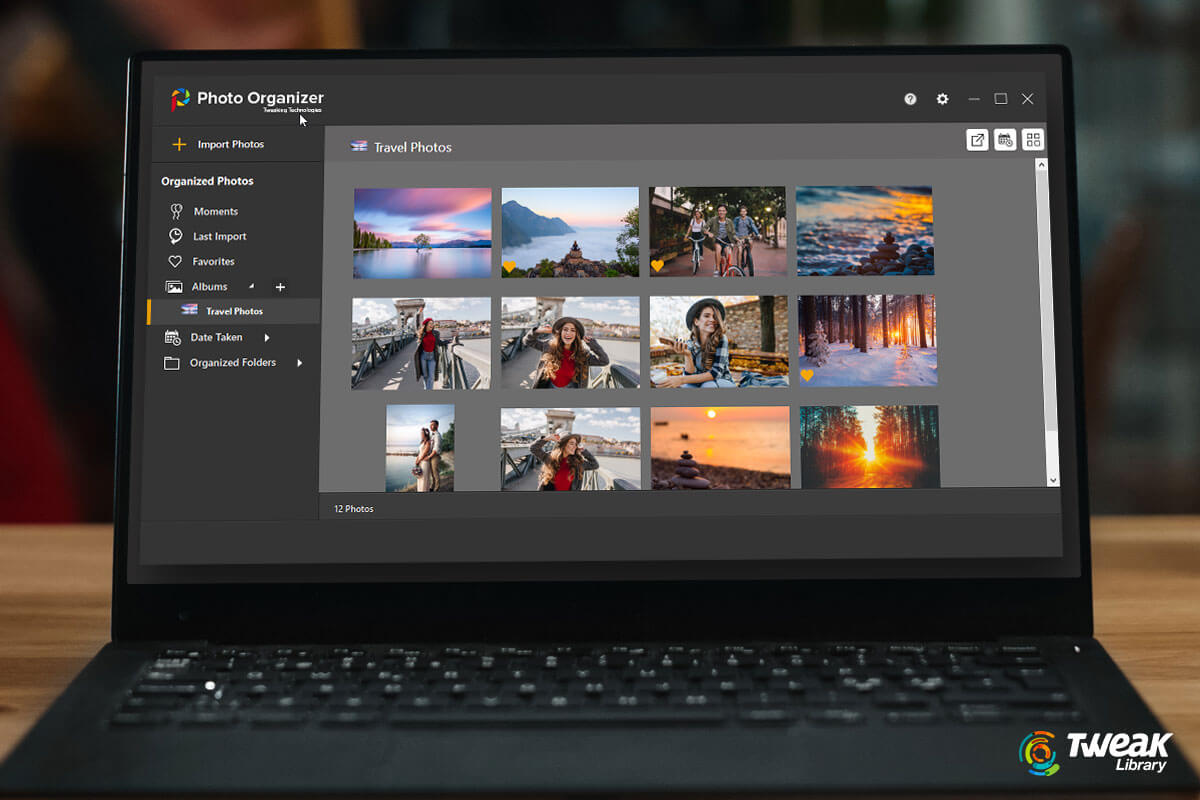The width and height of the screenshot is (1200, 800).
Task: Unfavorite the misty mountain photo
Action: point(508,265)
